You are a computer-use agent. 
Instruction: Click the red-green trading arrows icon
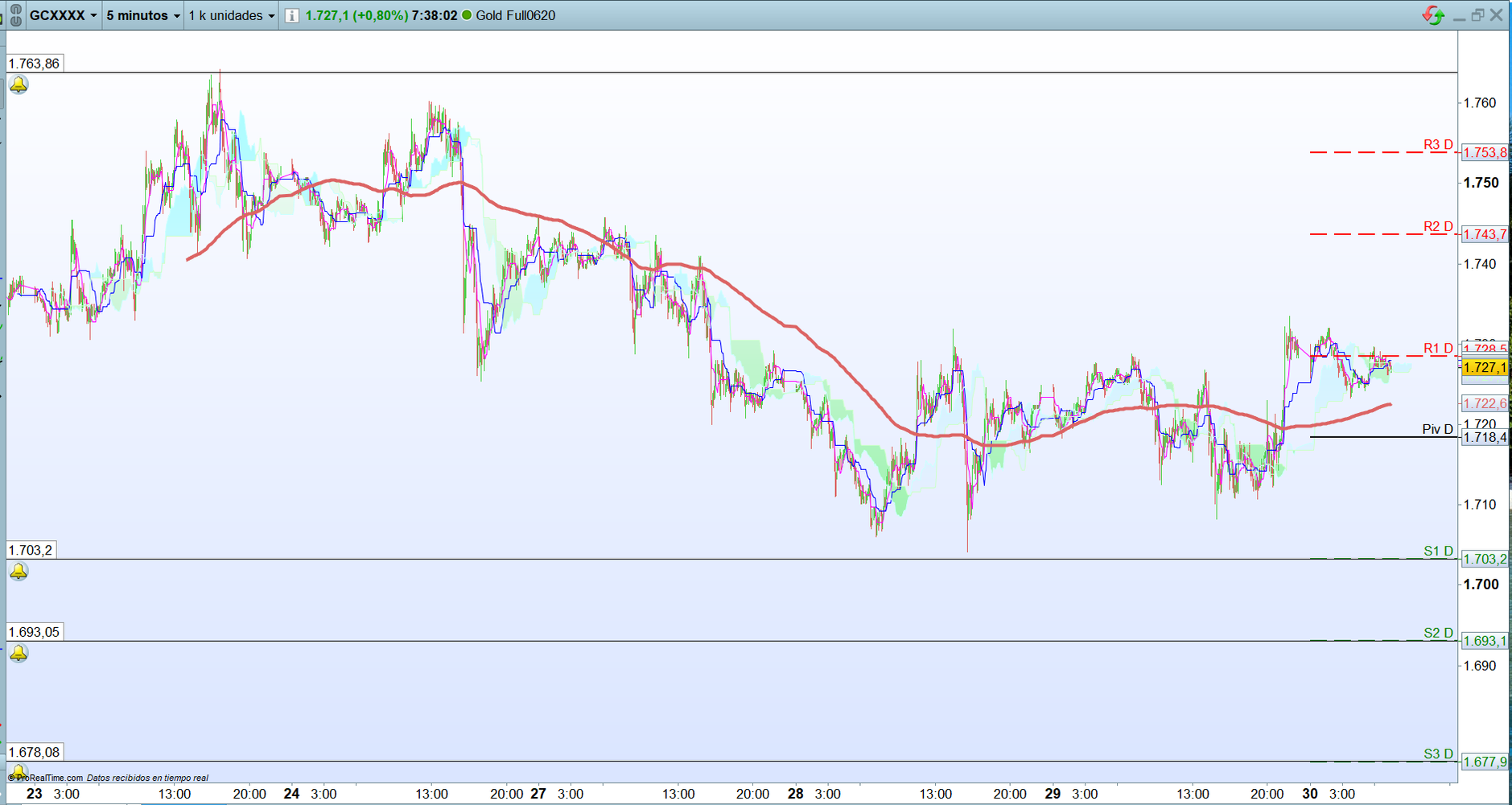click(x=1433, y=15)
